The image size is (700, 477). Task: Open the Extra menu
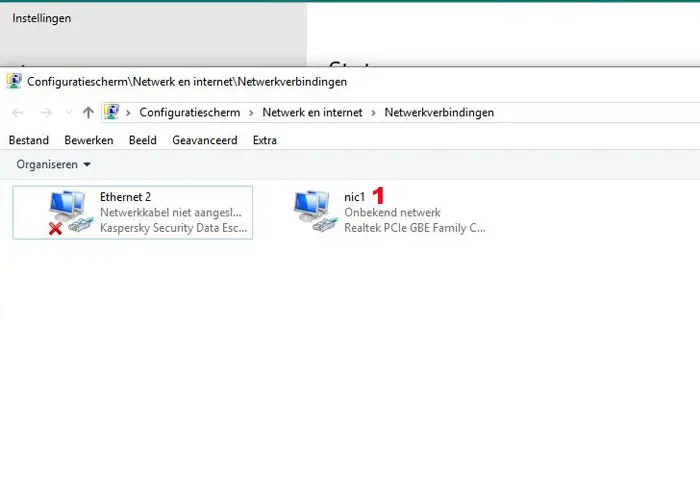(265, 140)
